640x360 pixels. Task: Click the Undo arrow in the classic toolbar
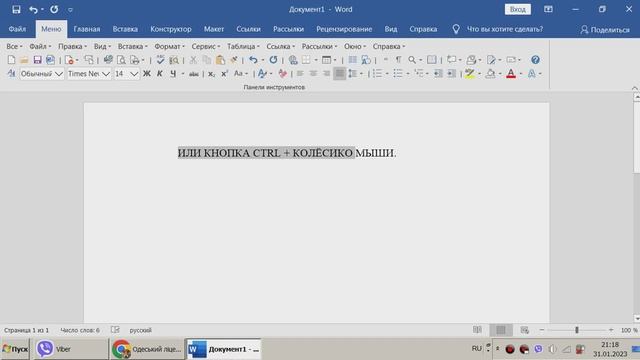[x=253, y=60]
